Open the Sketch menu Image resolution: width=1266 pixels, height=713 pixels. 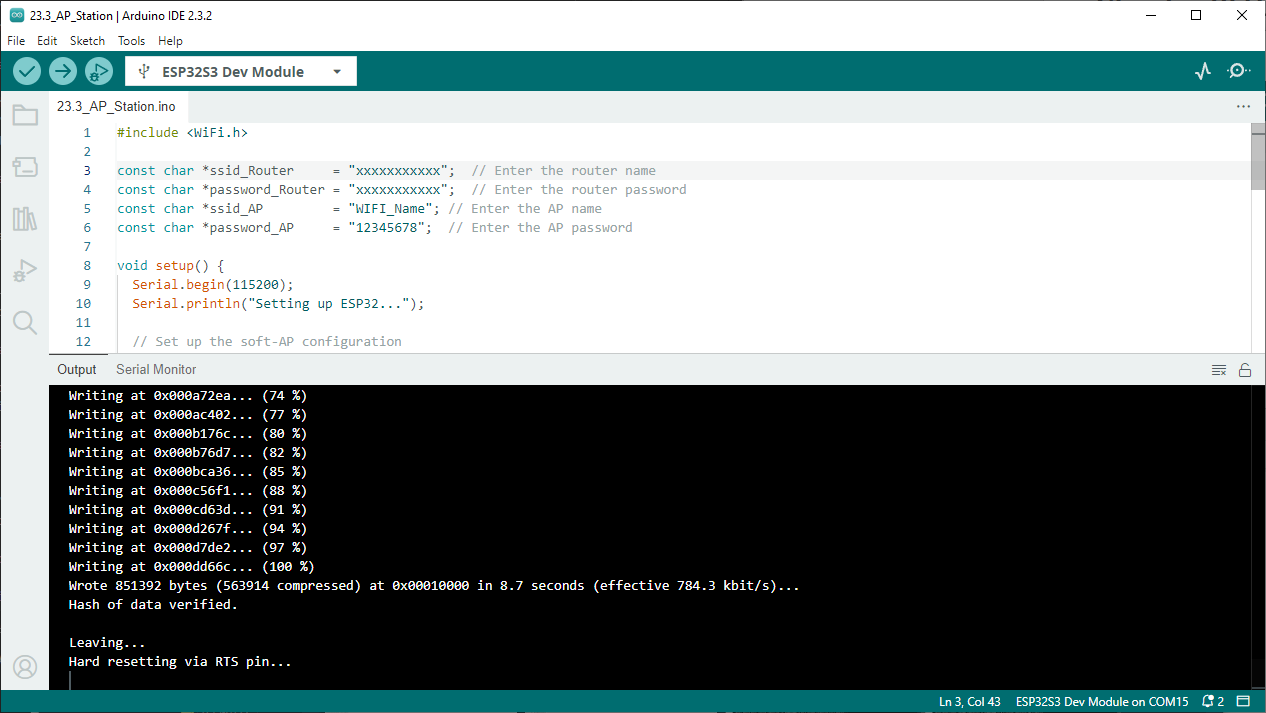(87, 41)
